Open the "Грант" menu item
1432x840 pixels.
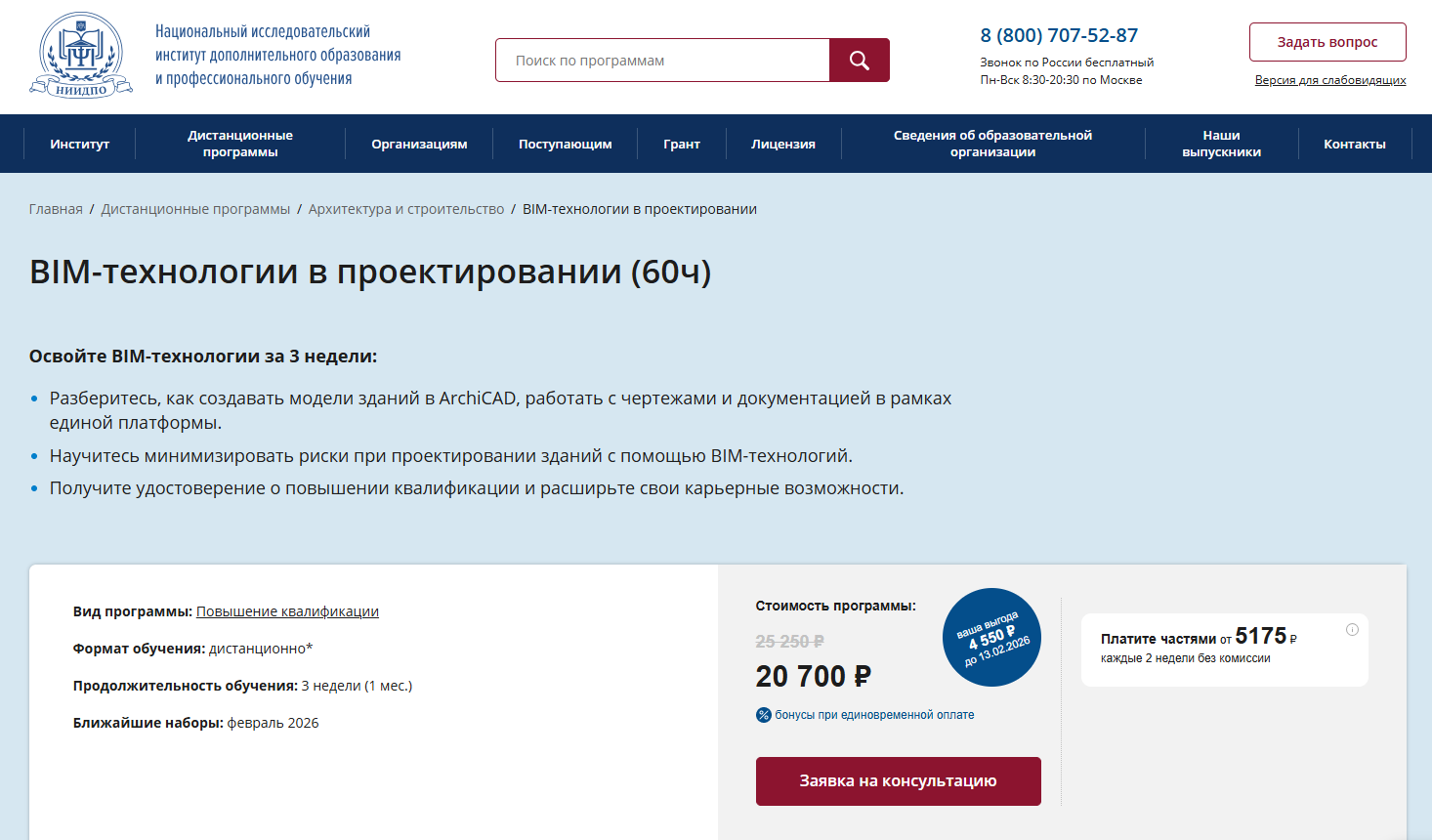pos(682,144)
